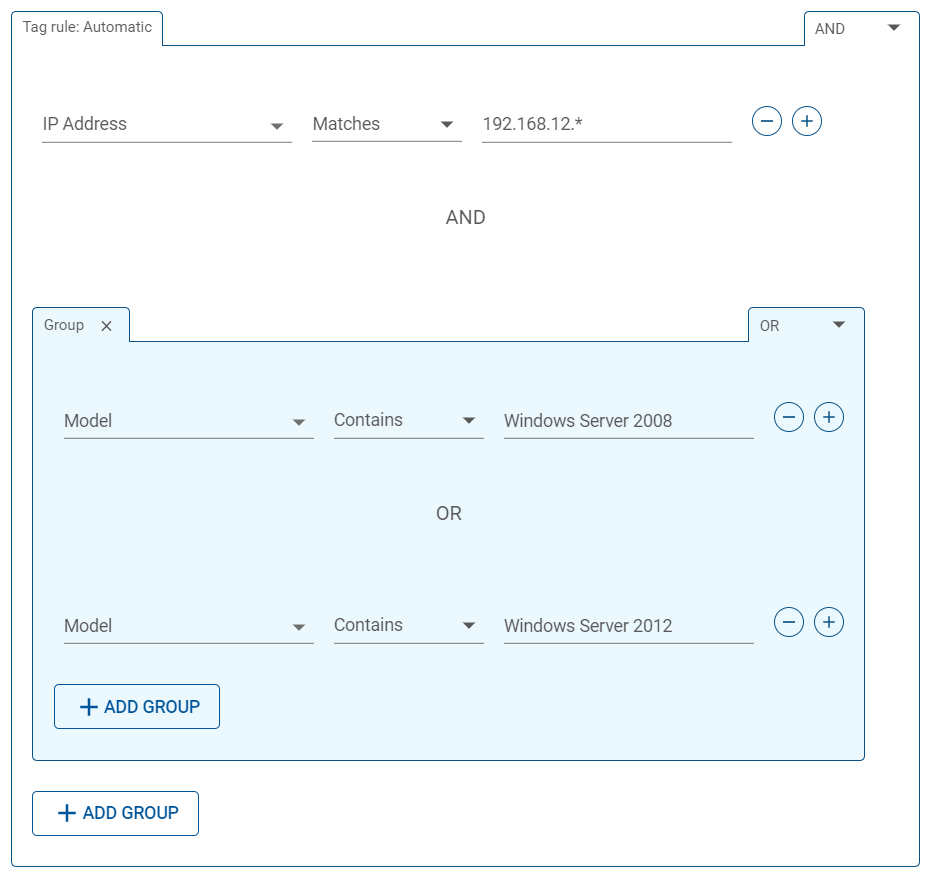Viewport: 933px width, 881px height.
Task: Remove the Windows Server 2012 condition
Action: (x=788, y=622)
